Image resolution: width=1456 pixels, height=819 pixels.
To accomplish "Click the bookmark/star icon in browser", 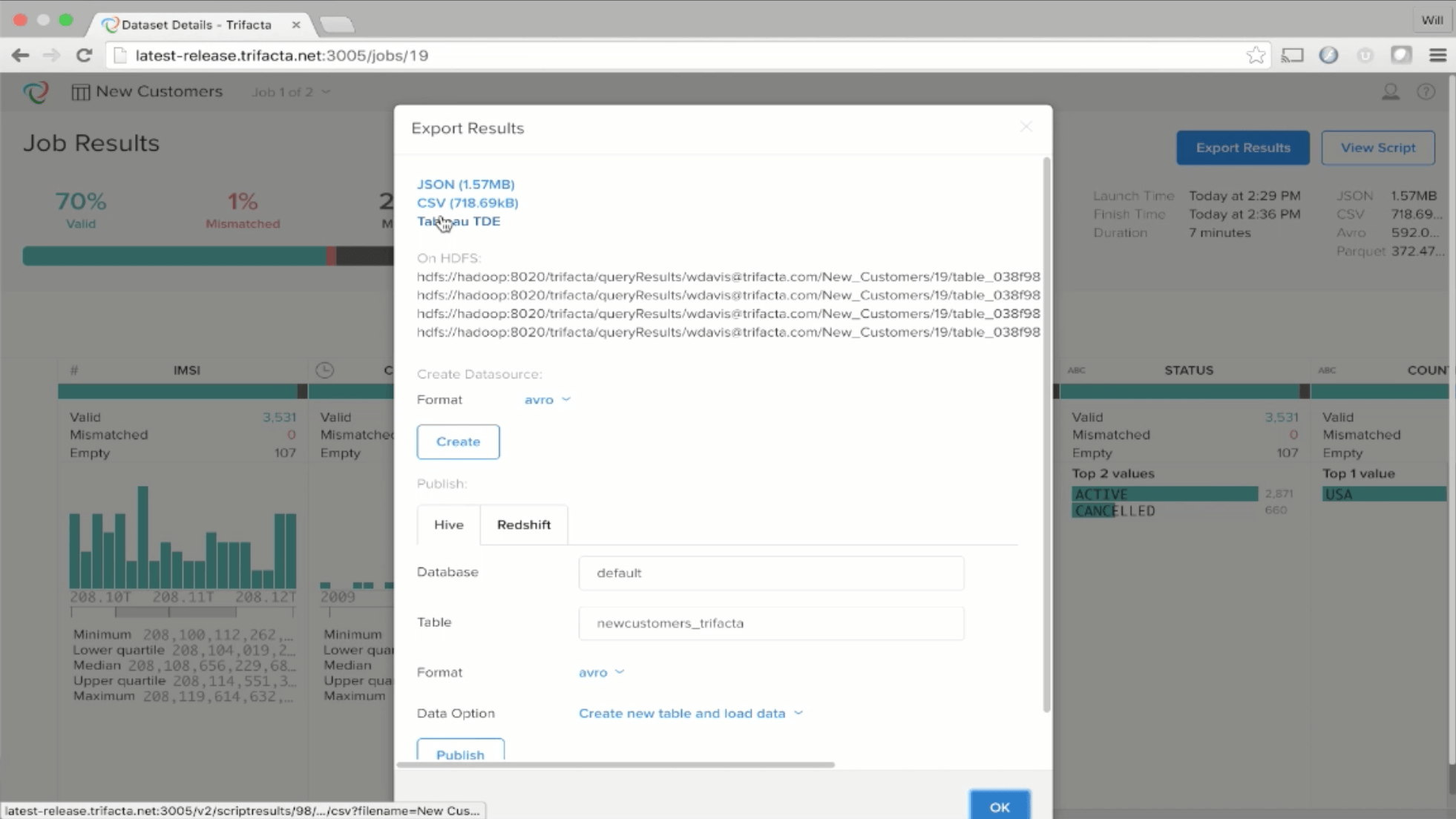I will 1257,55.
